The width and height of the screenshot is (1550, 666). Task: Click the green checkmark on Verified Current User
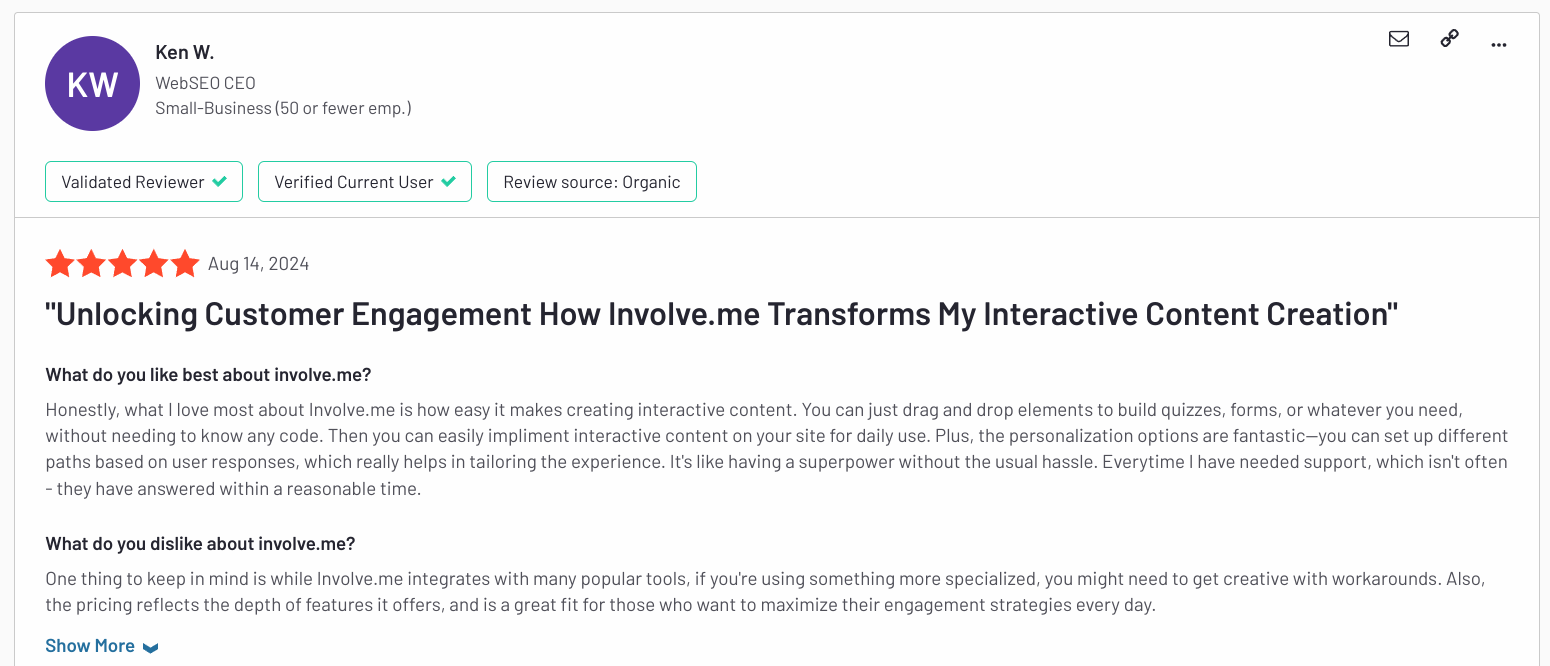pos(449,181)
